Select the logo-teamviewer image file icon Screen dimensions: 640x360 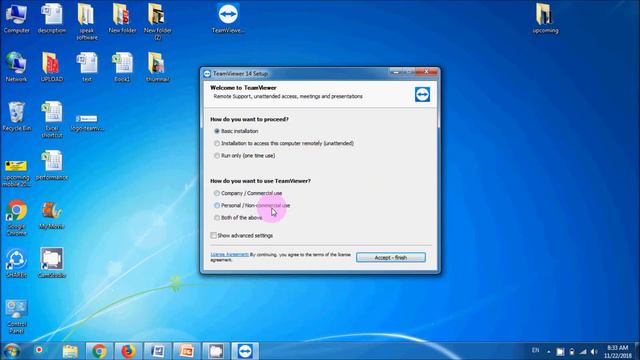(x=87, y=122)
